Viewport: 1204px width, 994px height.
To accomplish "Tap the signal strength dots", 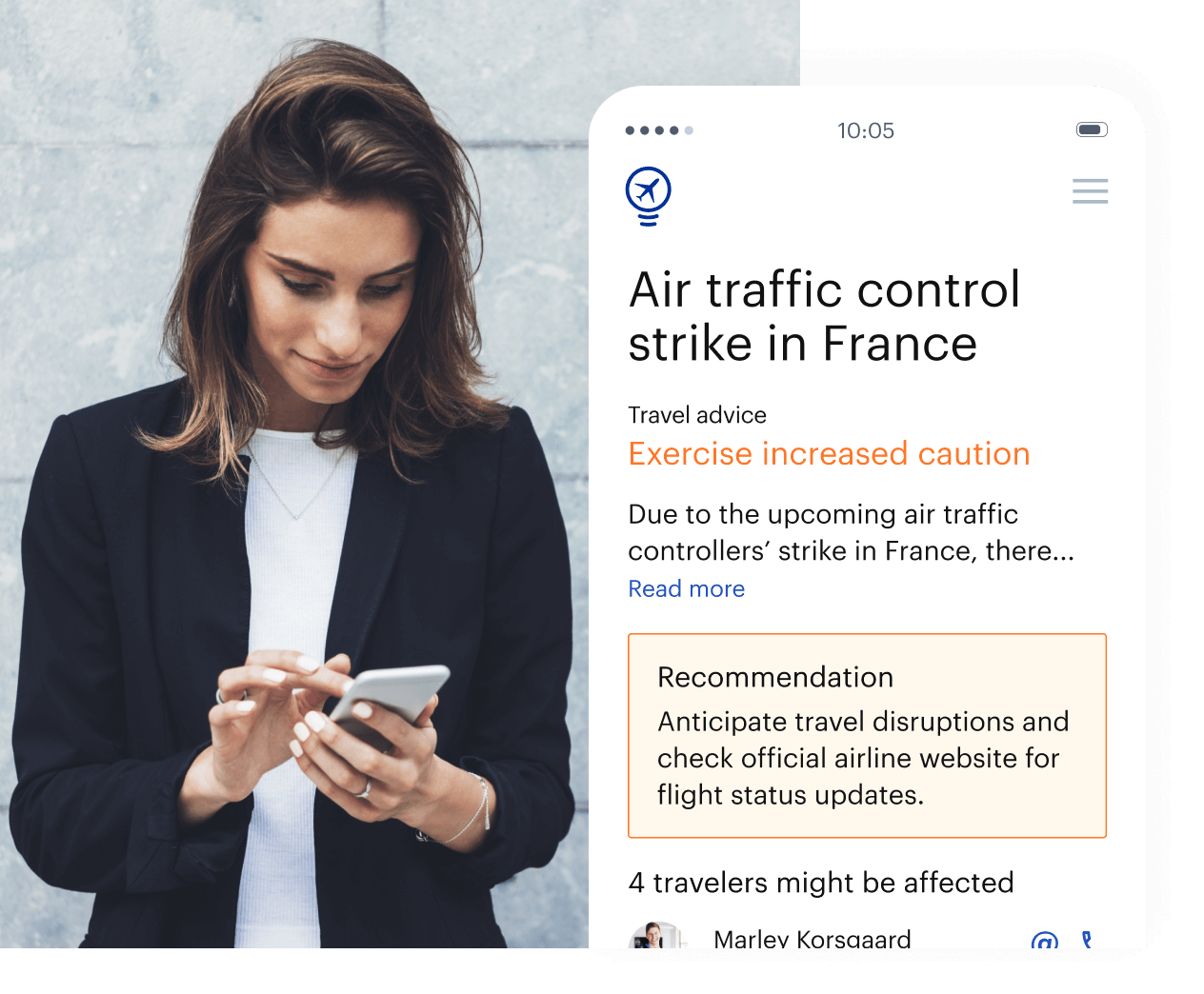I will (659, 130).
